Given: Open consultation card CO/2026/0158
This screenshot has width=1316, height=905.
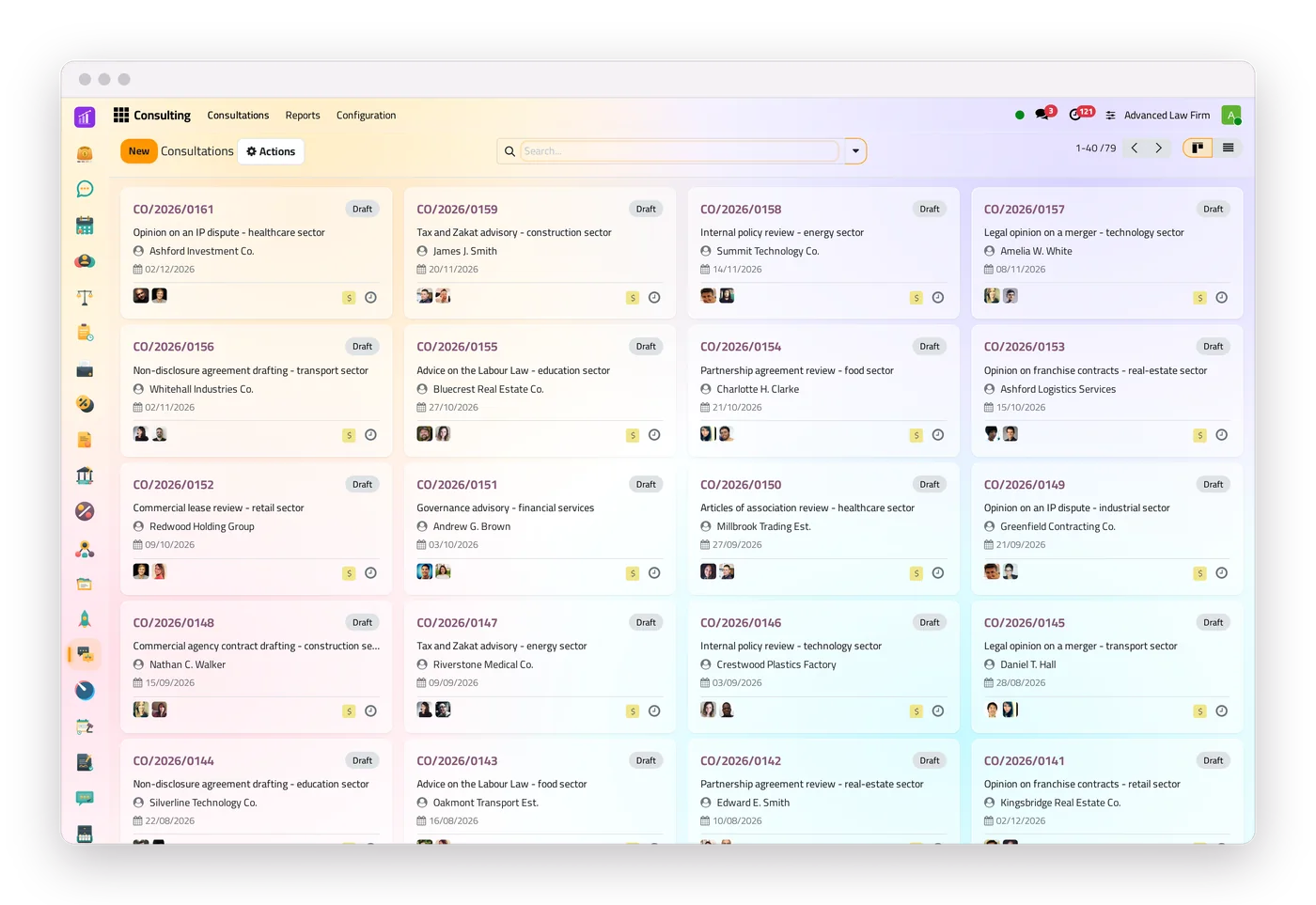Looking at the screenshot, I should 822,252.
